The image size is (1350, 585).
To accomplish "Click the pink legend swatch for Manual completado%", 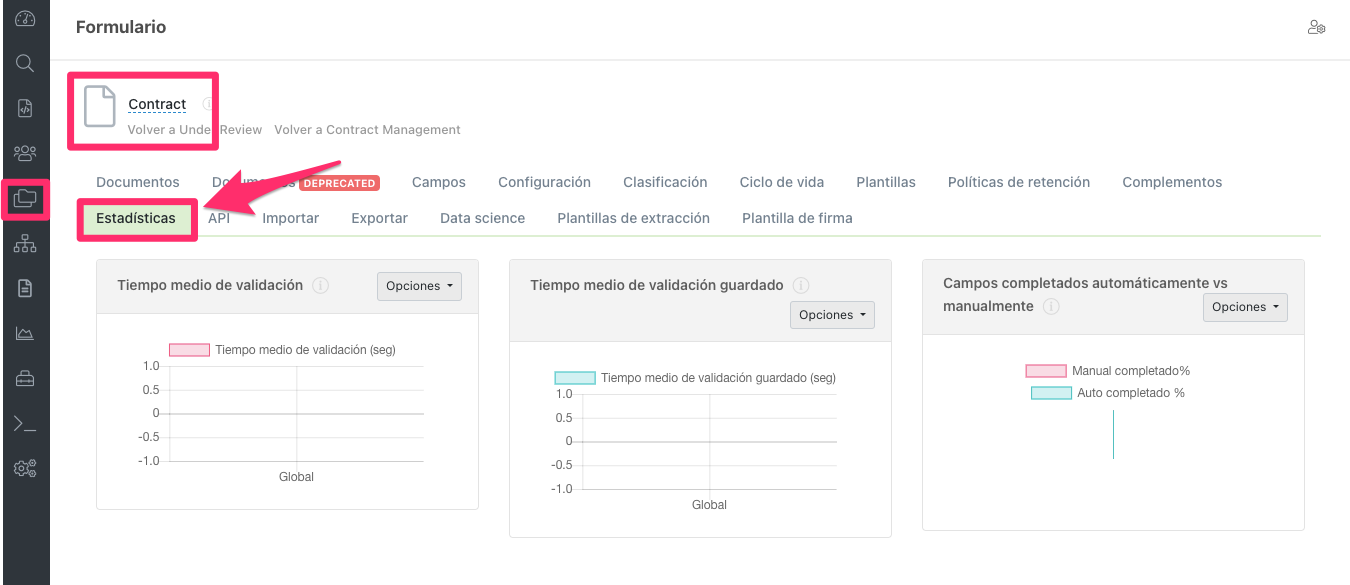I will (x=1046, y=370).
